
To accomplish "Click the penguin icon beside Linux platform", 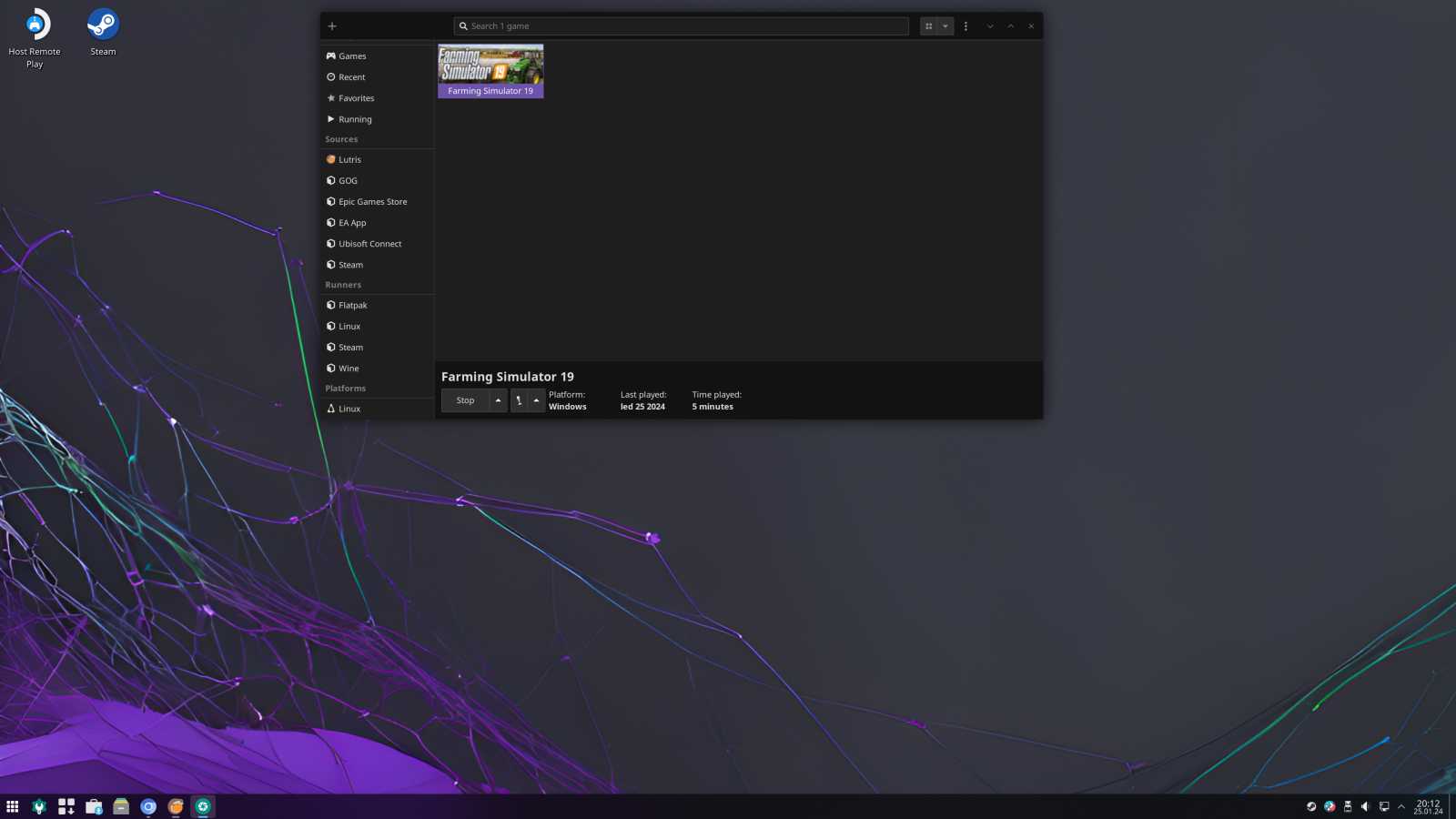I will click(x=331, y=409).
